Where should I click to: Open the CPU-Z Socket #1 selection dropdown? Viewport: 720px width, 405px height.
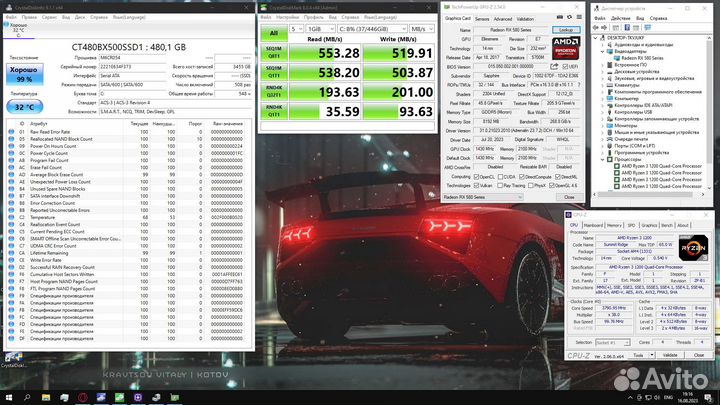612,343
